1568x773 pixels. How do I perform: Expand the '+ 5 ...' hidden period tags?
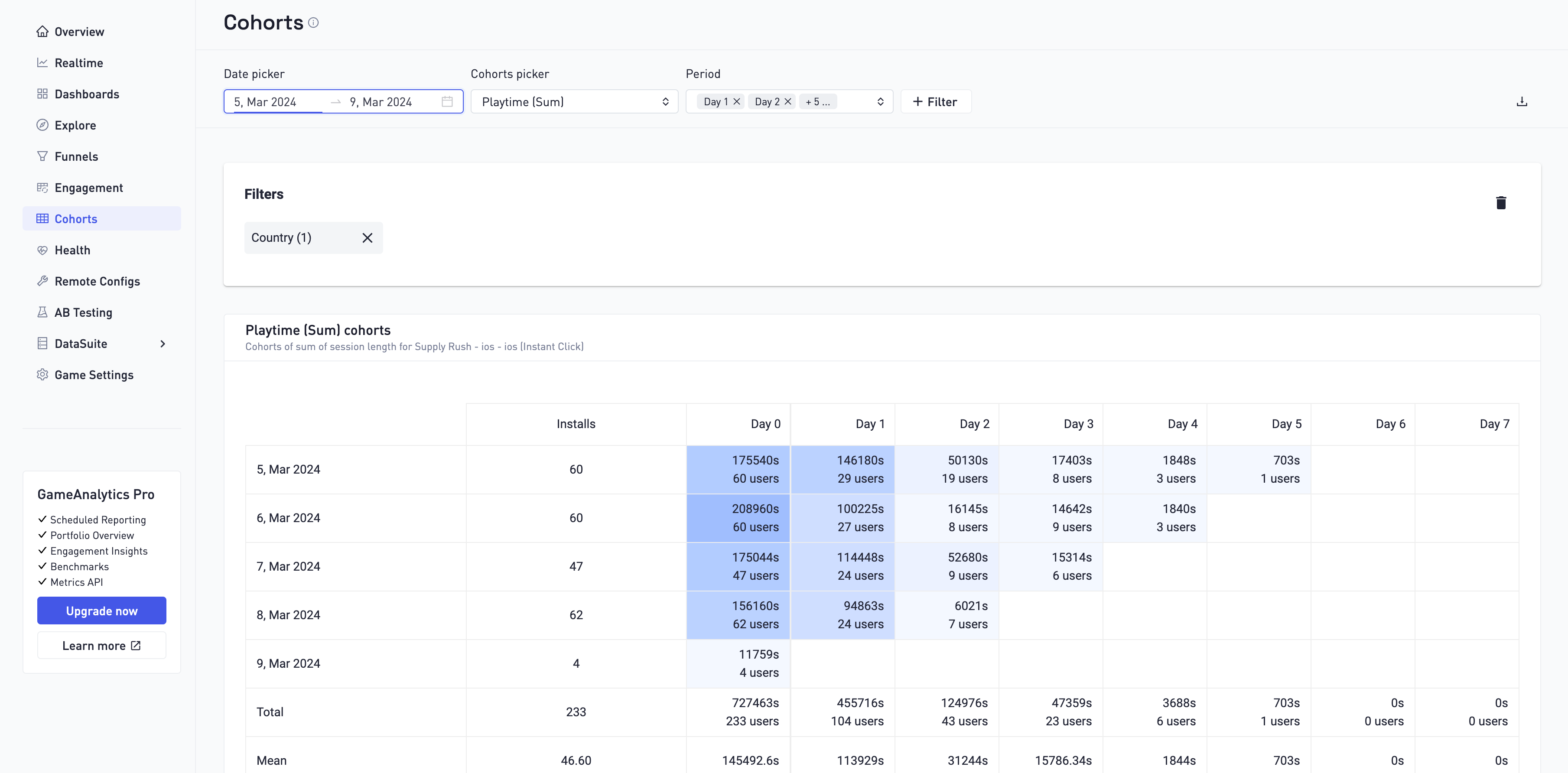(x=817, y=102)
